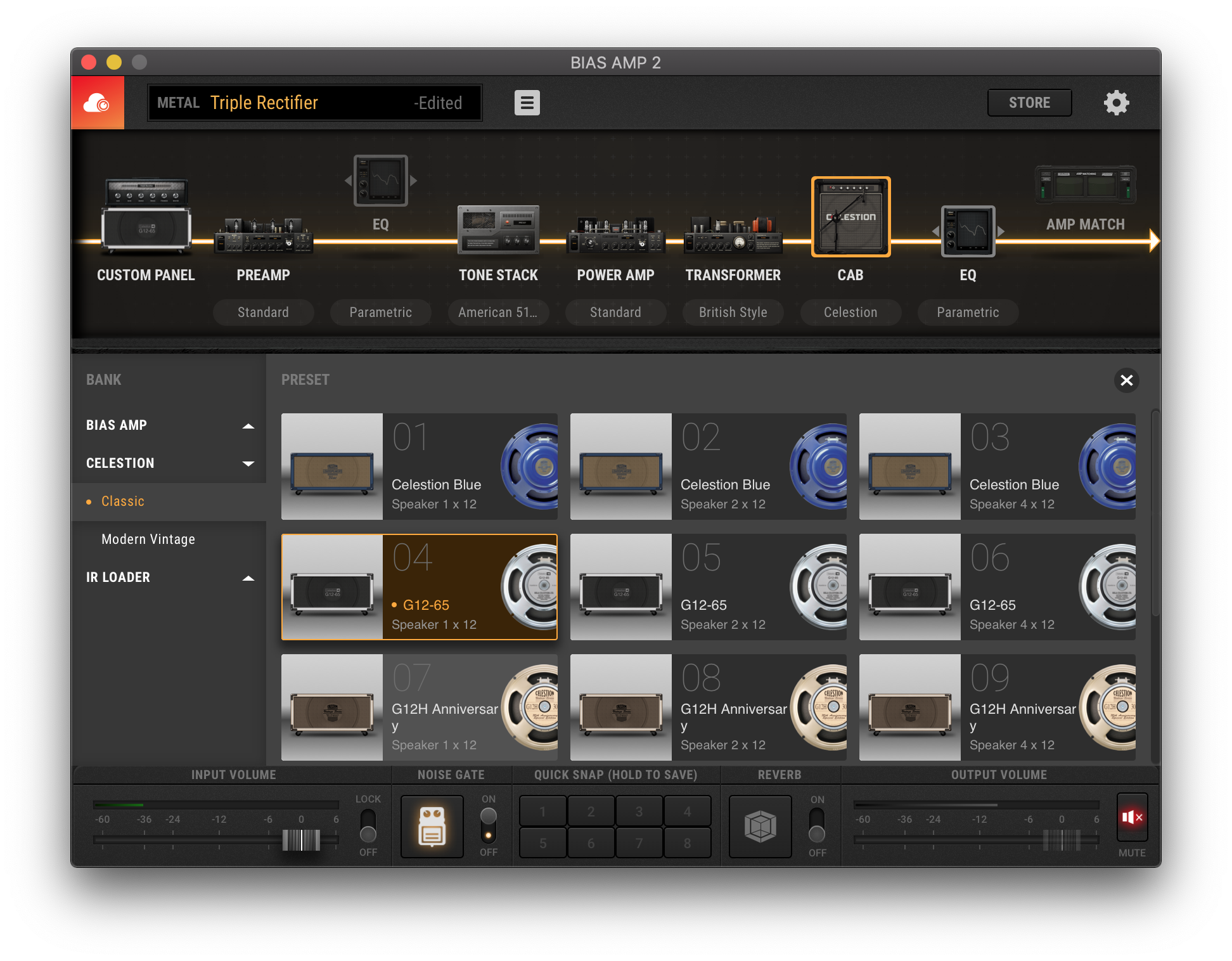
Task: Select the EQ module after the Cab
Action: (968, 231)
